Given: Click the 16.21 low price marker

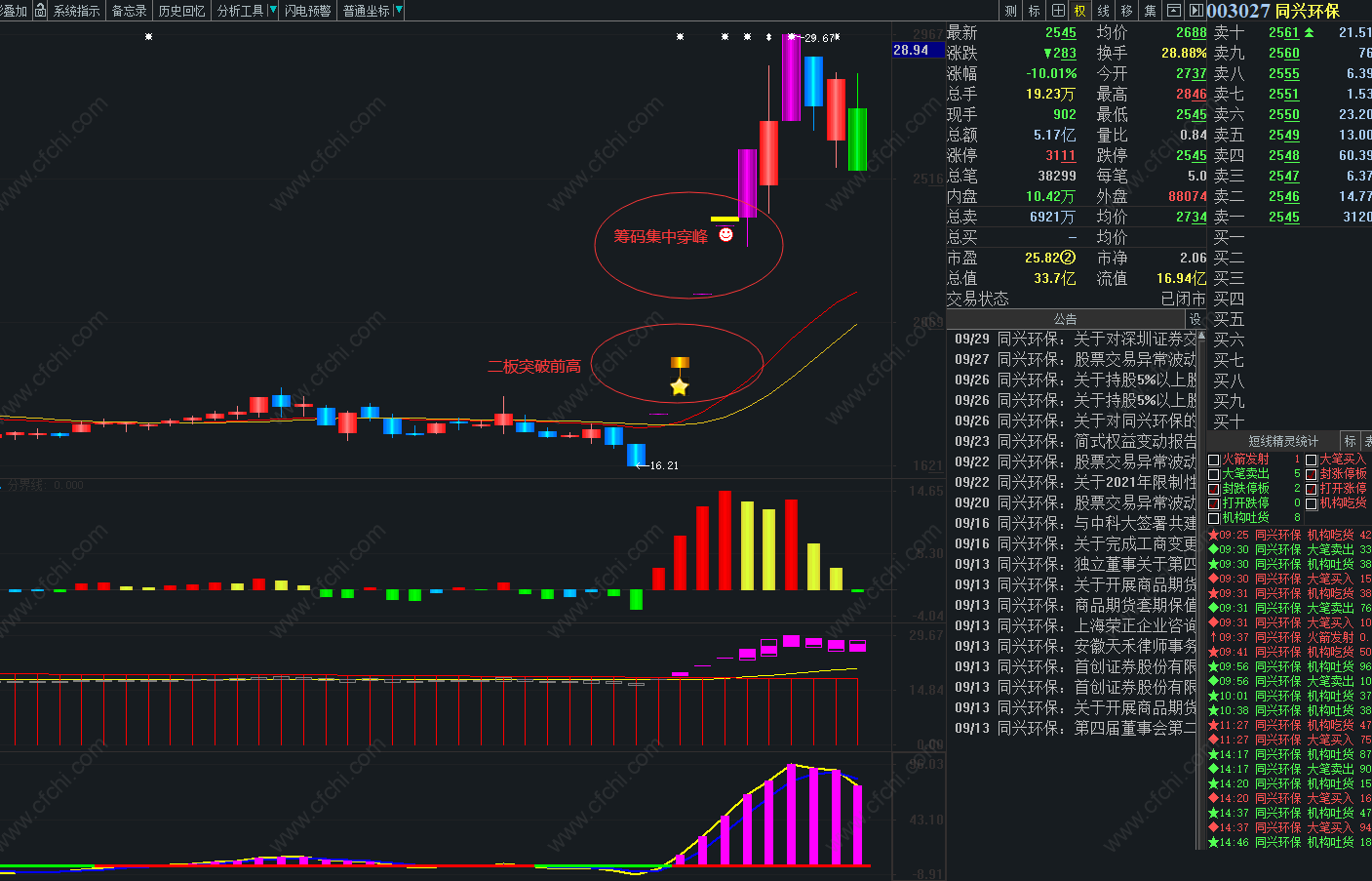Looking at the screenshot, I should coord(663,465).
